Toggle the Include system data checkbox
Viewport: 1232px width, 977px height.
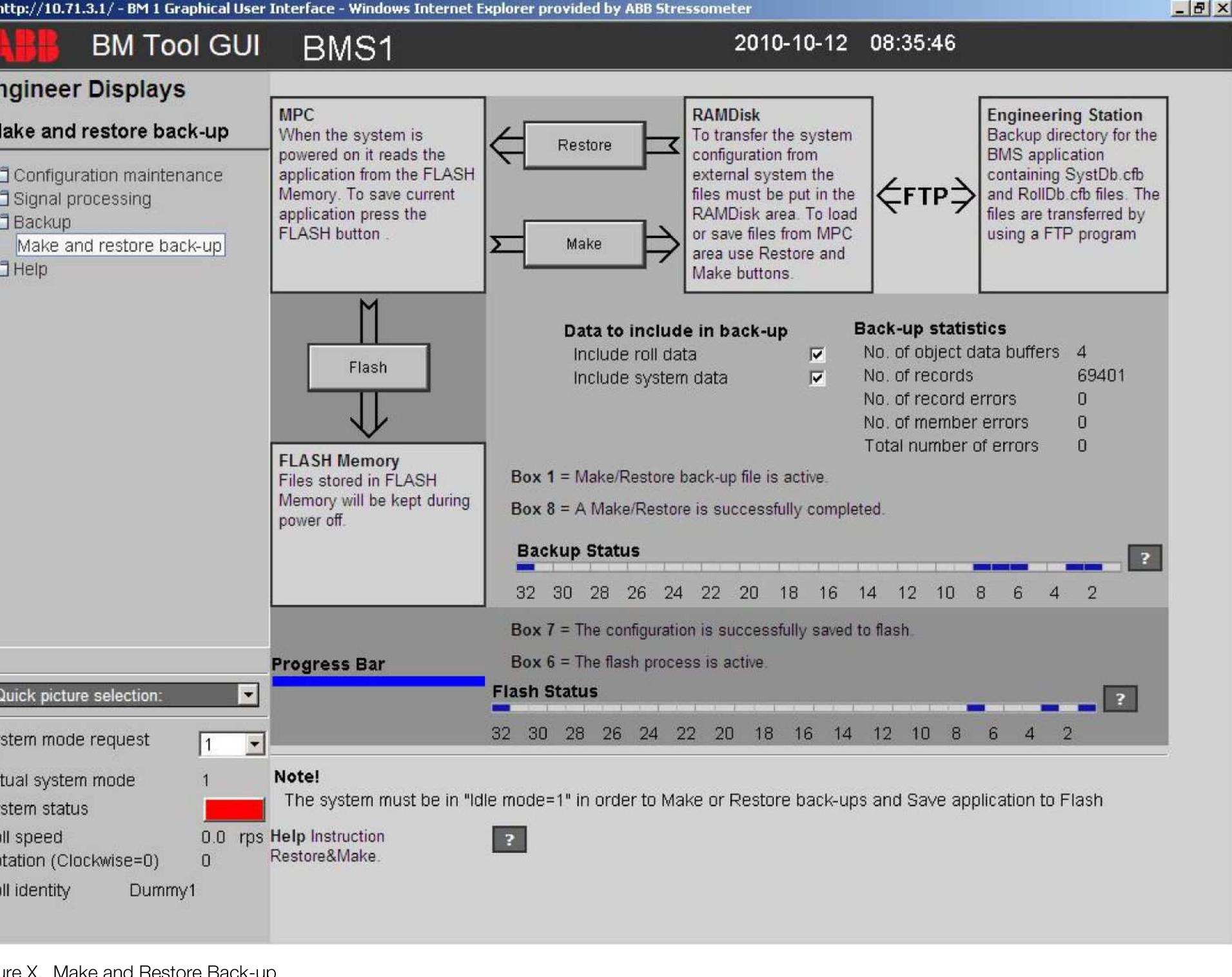point(817,378)
